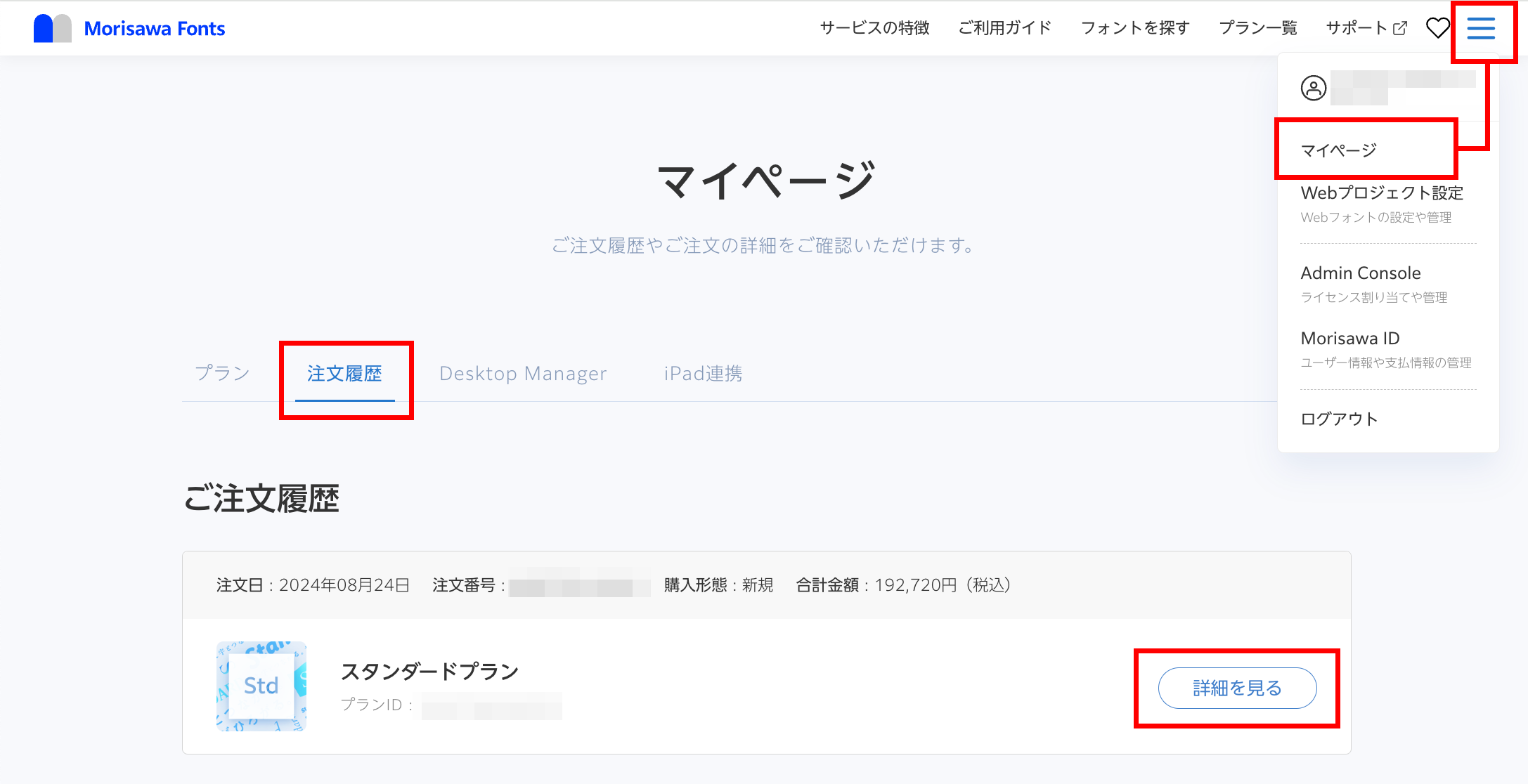The image size is (1528, 784).
Task: Switch to the Desktop Manager tab
Action: [x=523, y=373]
